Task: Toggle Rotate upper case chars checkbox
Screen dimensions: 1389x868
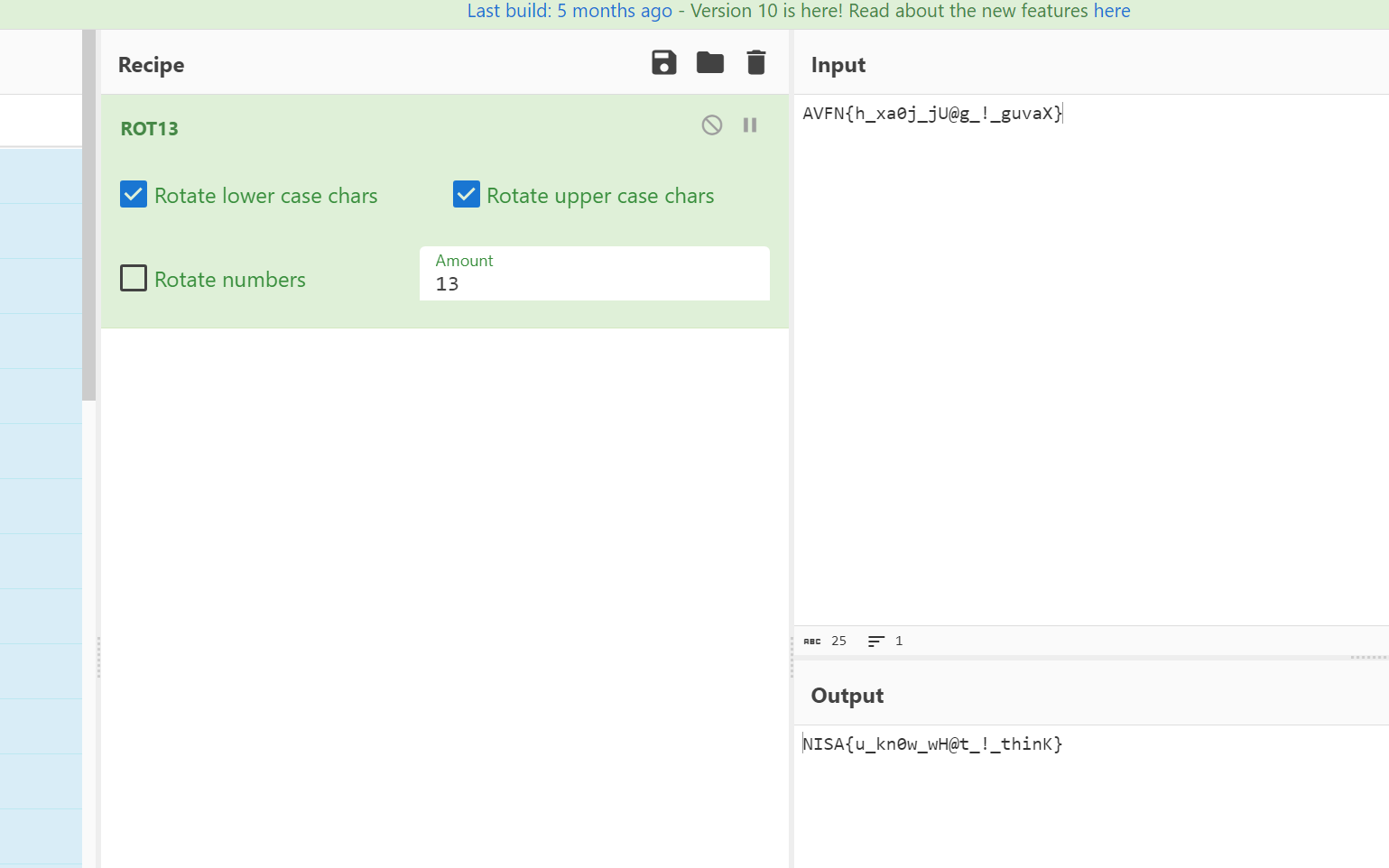Action: [x=467, y=194]
